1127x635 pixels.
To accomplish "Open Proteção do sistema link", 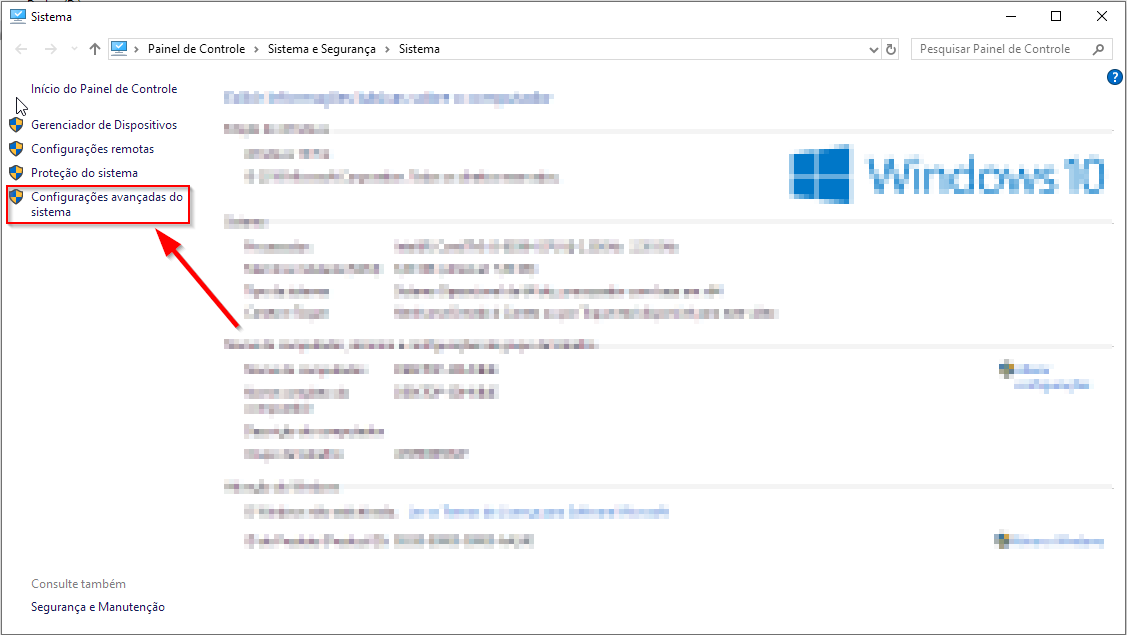I will point(84,173).
